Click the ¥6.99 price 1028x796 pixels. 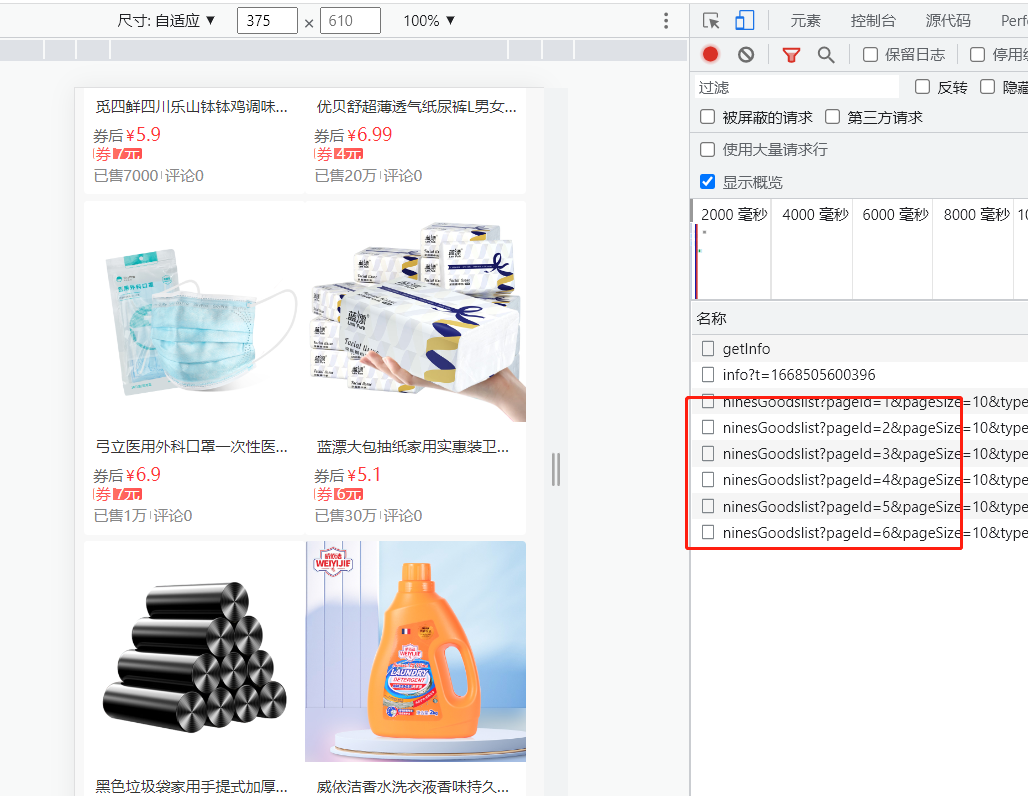(x=369, y=135)
